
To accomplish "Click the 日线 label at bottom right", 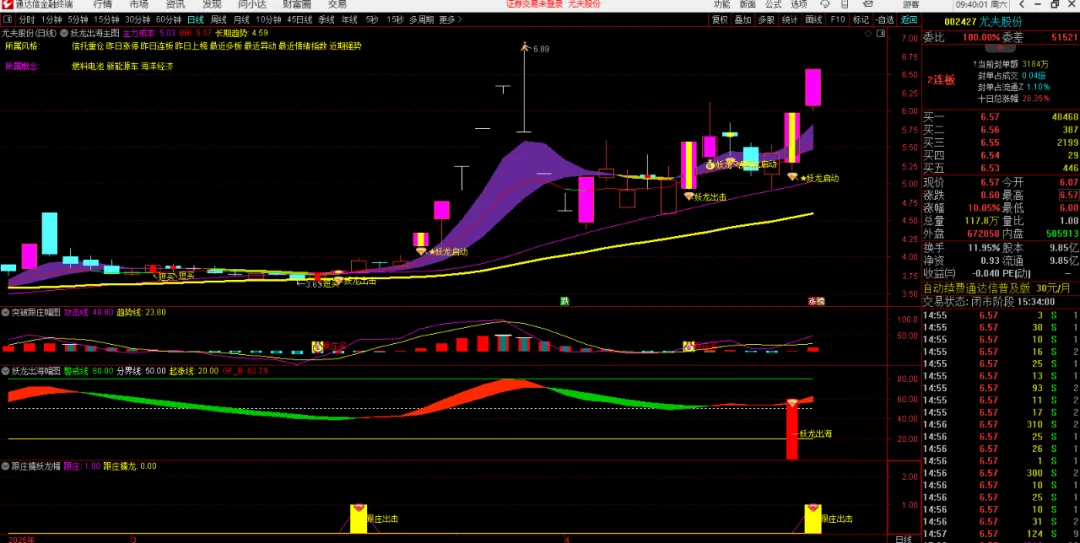I will coord(904,538).
